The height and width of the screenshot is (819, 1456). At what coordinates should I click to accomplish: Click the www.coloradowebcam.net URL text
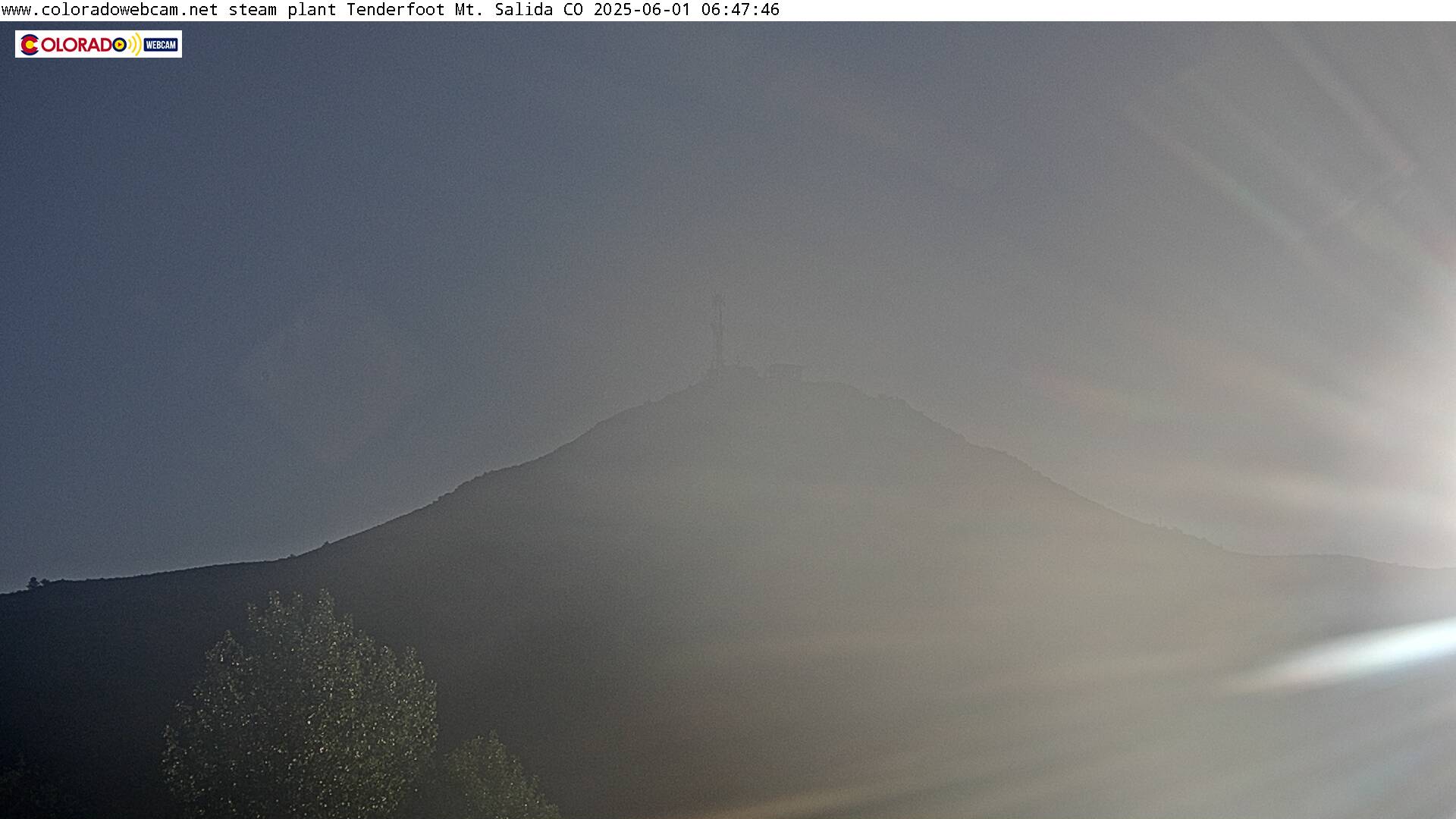pos(110,10)
